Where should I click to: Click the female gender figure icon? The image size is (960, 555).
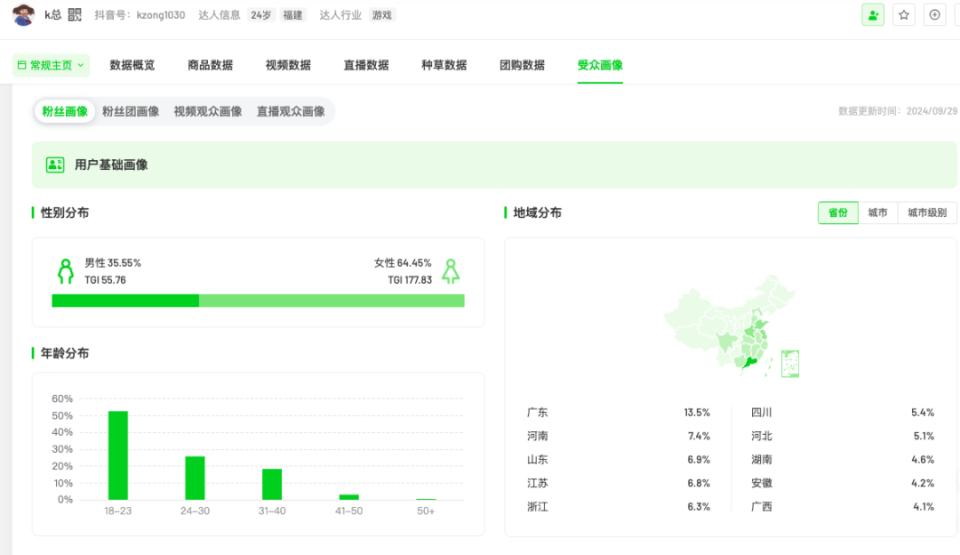point(451,271)
